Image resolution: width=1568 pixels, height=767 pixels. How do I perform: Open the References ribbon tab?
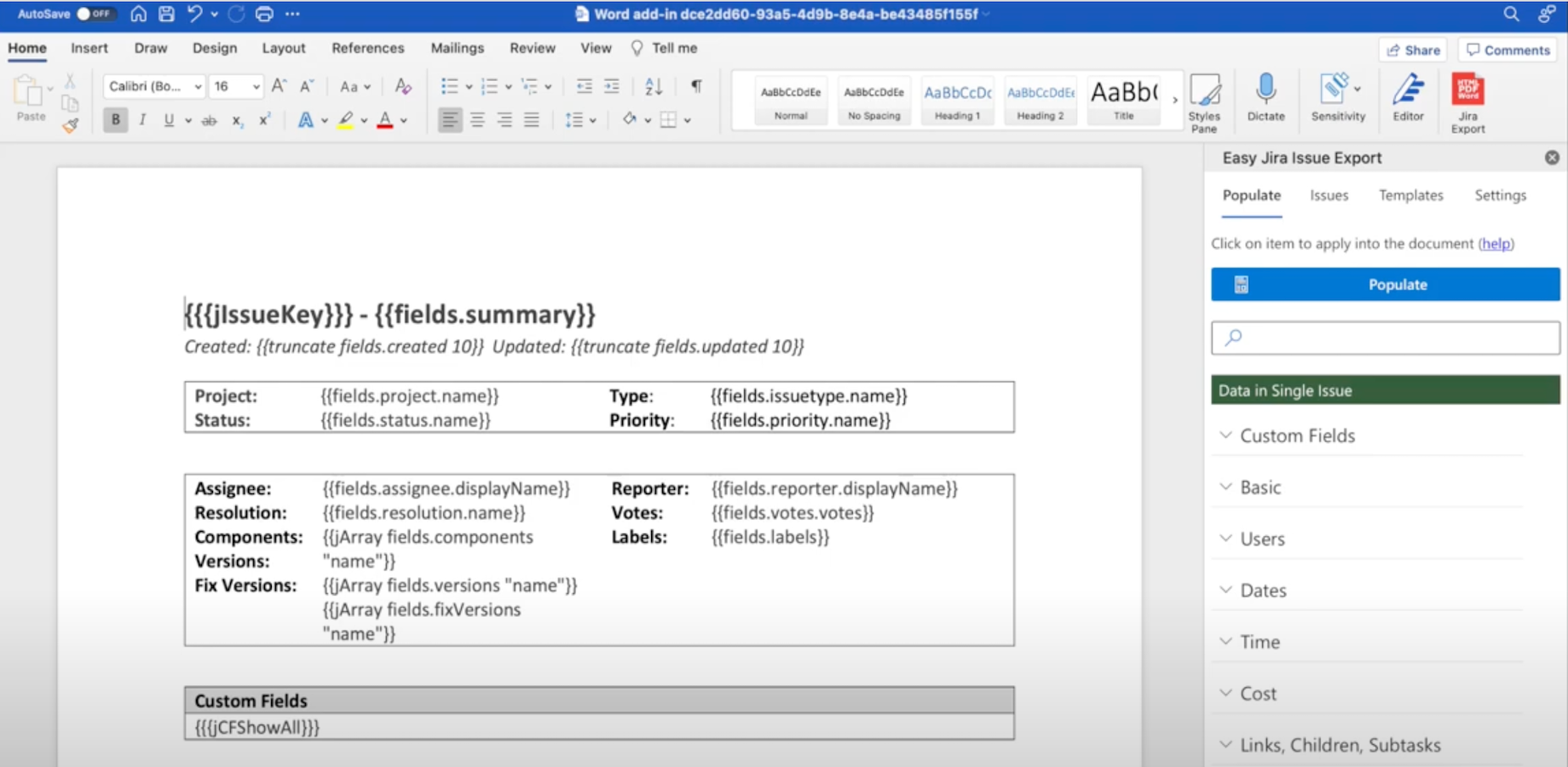[367, 48]
